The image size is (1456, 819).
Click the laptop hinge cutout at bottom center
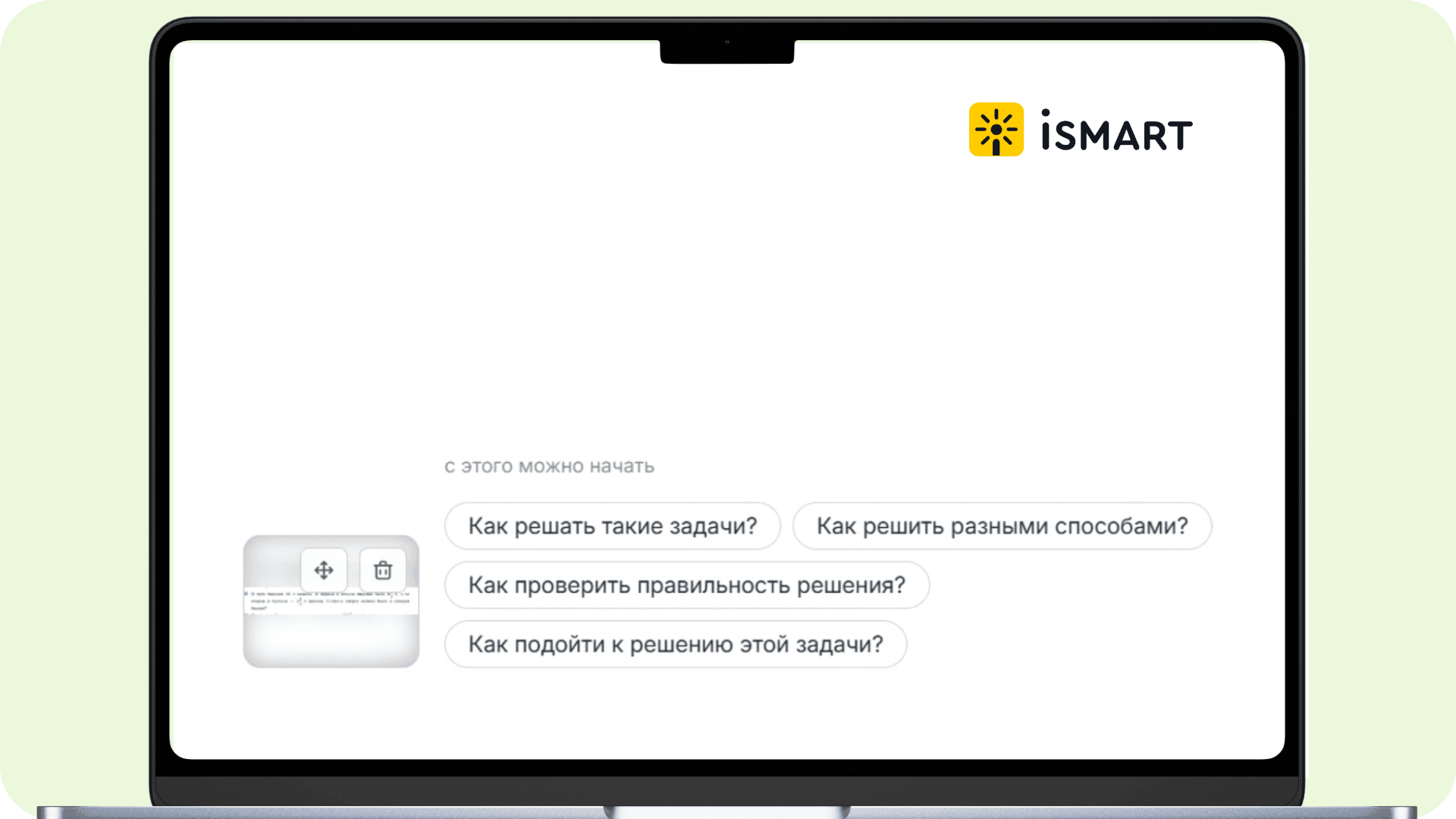click(x=726, y=812)
